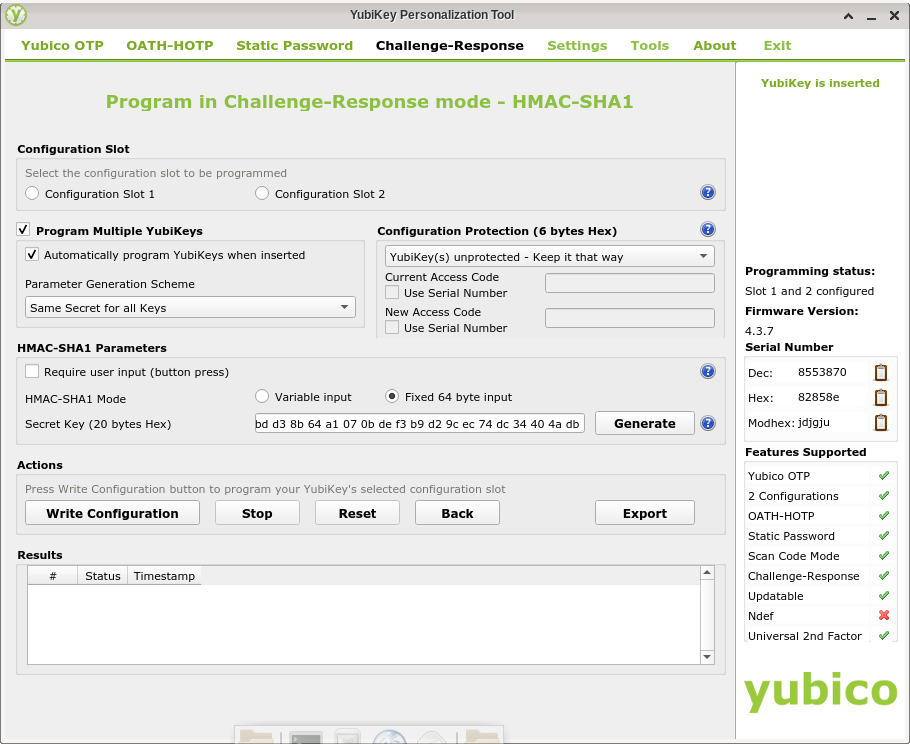The width and height of the screenshot is (910, 744).
Task: Copy the decimal serial number
Action: click(880, 372)
